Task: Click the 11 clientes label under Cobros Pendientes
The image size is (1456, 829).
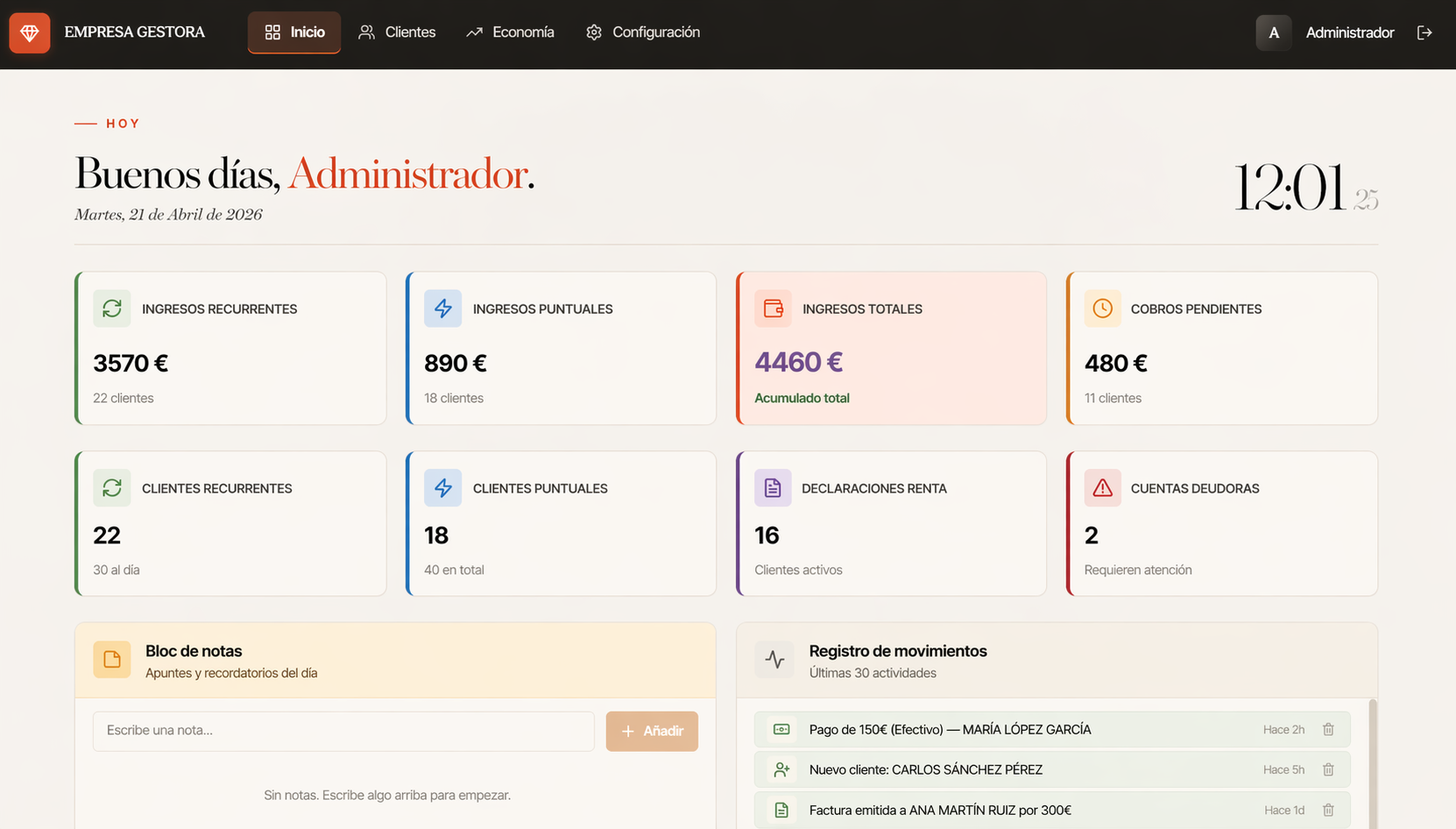Action: [1113, 398]
